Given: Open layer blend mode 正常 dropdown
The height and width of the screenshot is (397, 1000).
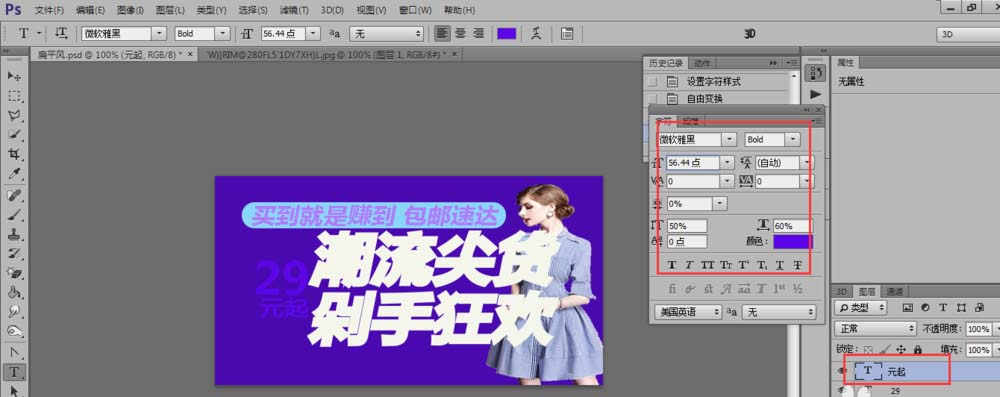Looking at the screenshot, I should tap(876, 329).
